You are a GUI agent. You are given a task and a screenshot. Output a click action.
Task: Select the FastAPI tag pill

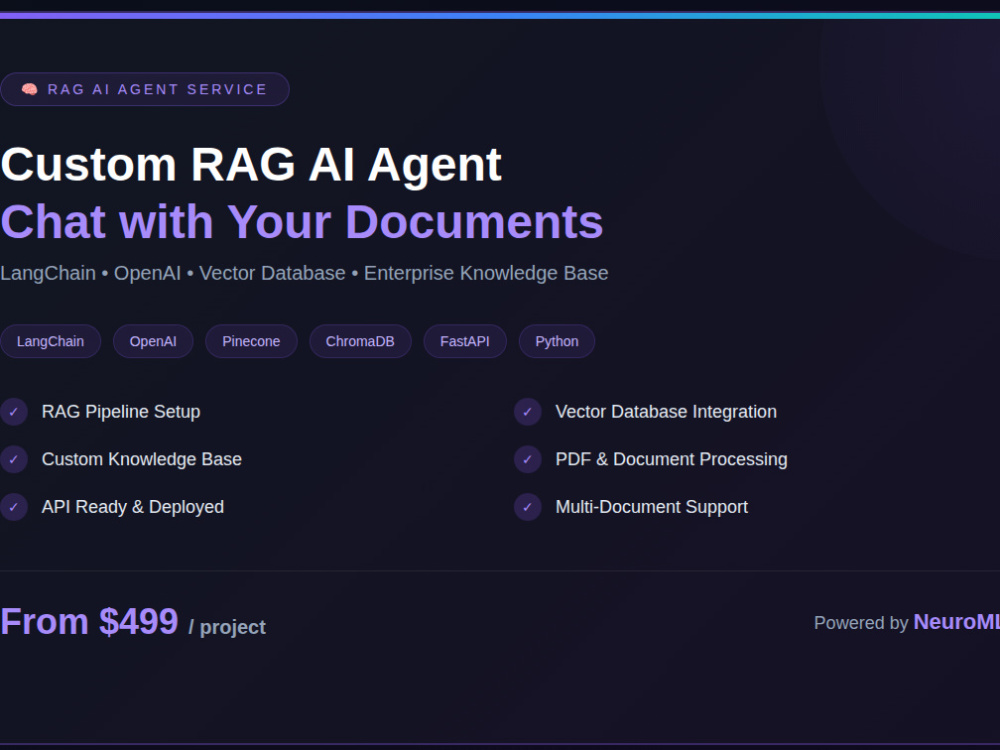(x=465, y=341)
